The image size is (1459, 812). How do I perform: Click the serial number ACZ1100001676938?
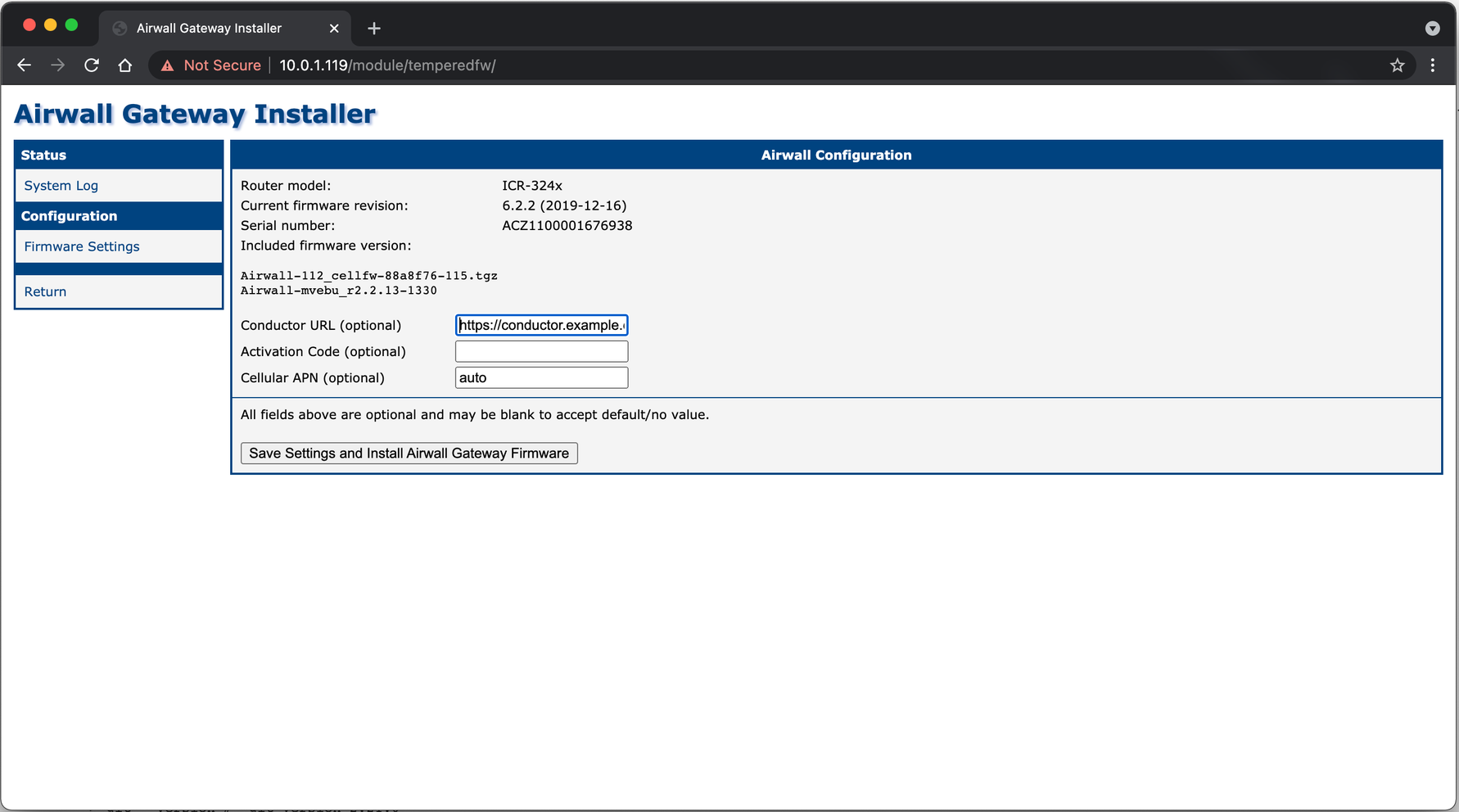567,225
